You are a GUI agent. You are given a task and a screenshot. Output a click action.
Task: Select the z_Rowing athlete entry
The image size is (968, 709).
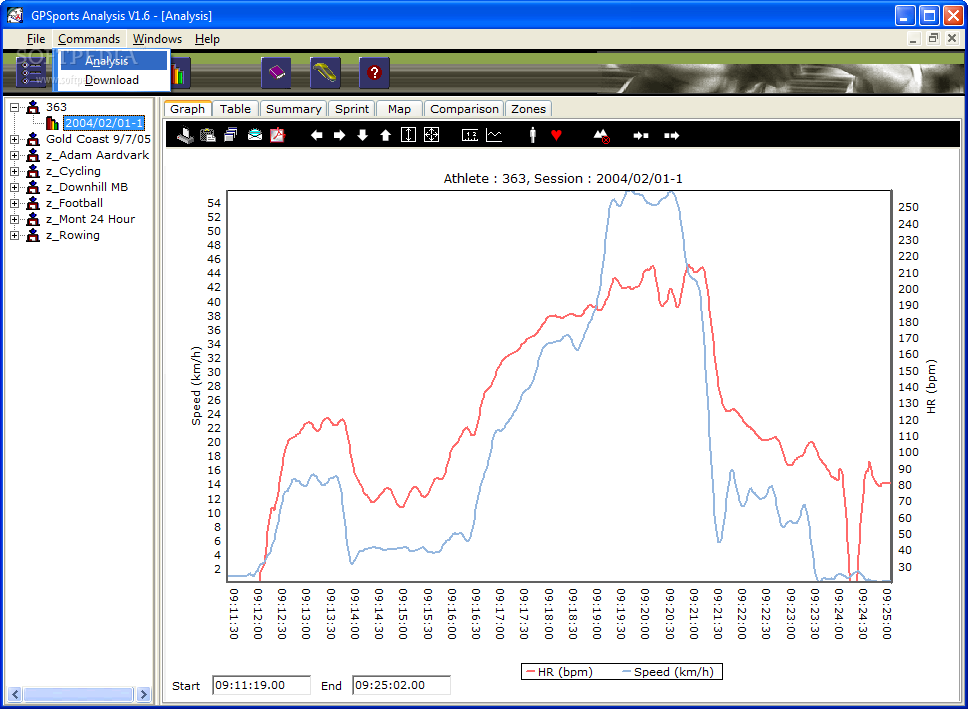tap(72, 235)
